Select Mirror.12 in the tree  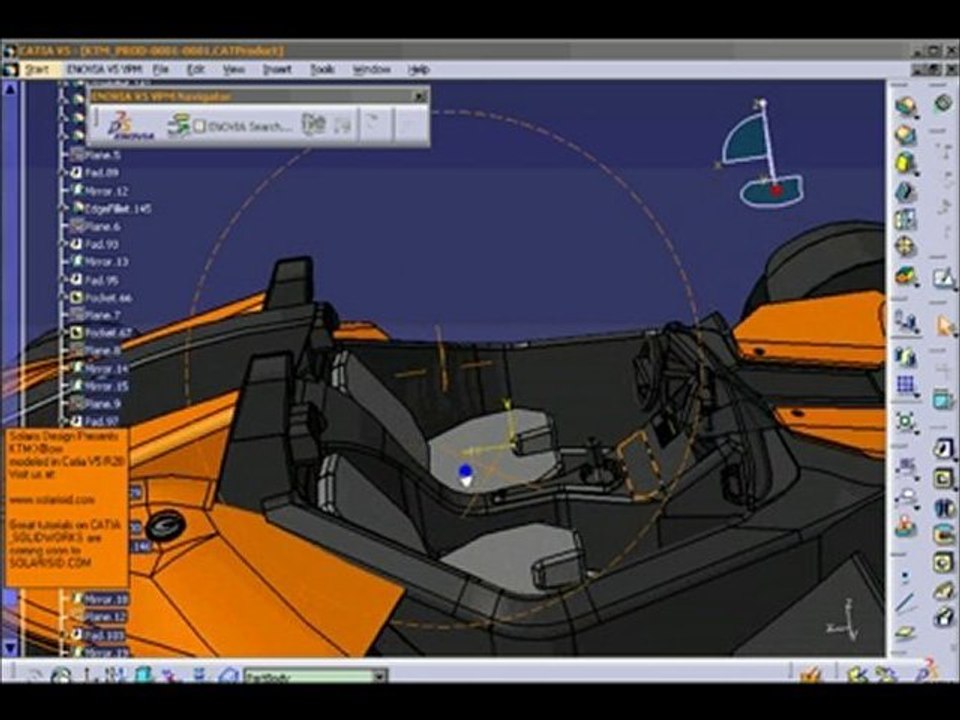click(100, 190)
